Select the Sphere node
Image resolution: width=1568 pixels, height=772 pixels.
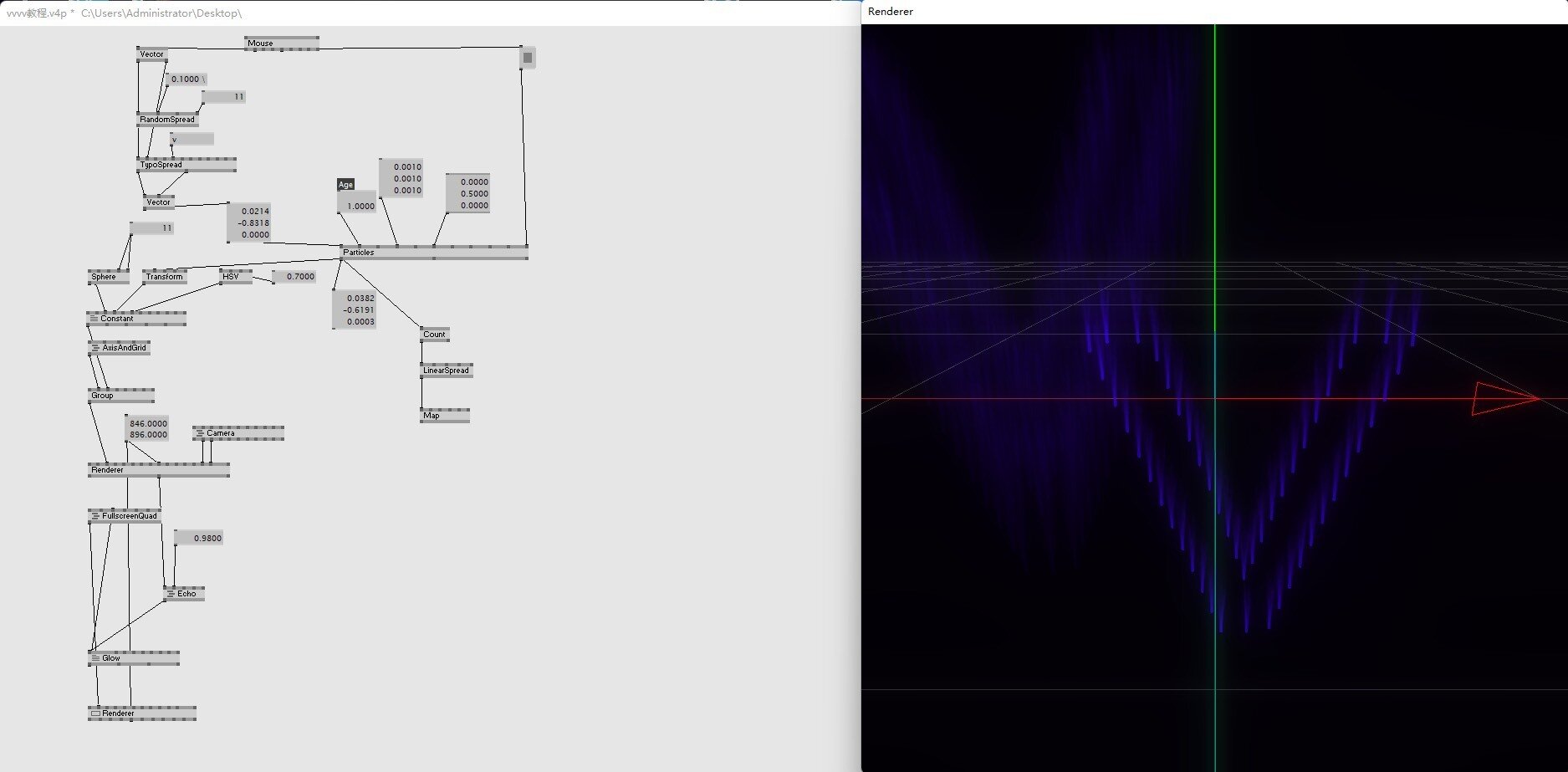109,277
